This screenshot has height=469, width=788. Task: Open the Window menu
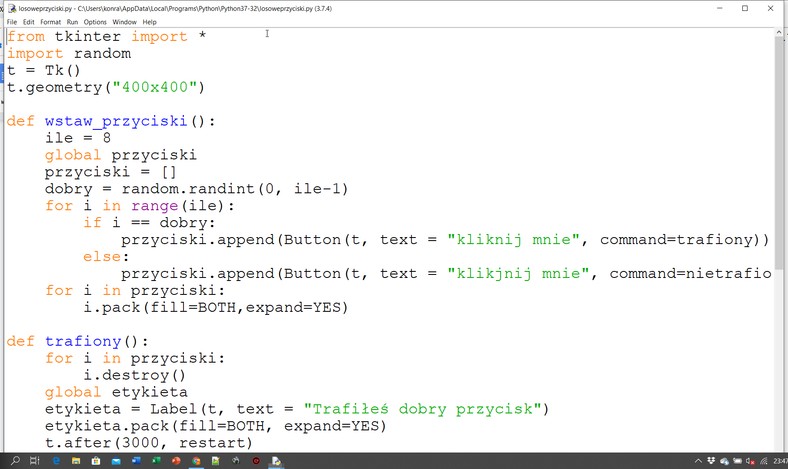[x=124, y=21]
